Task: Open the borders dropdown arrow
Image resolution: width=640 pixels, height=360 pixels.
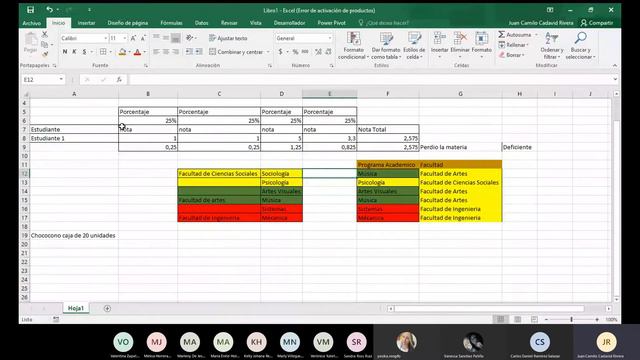Action: (111, 52)
